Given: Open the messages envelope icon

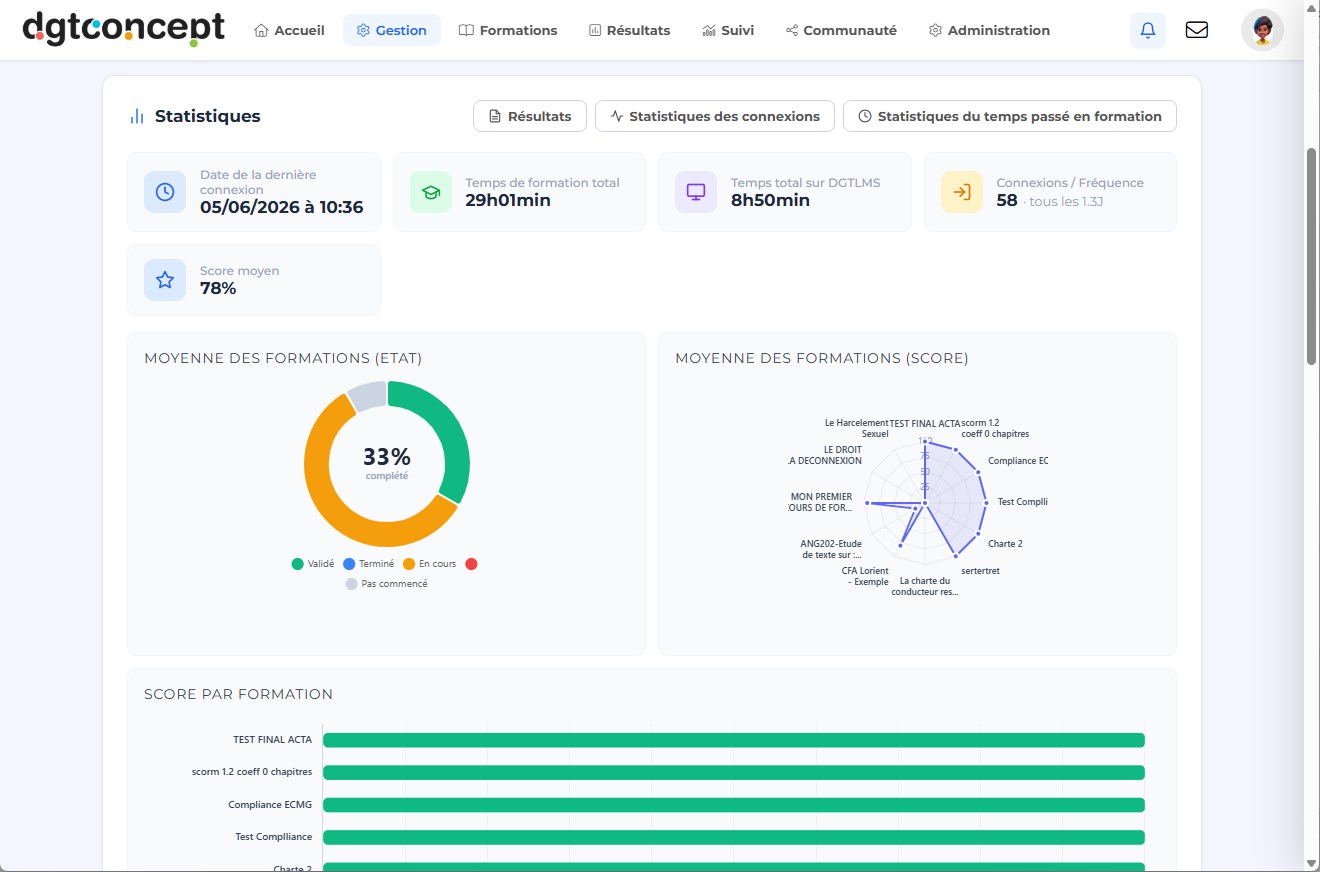Looking at the screenshot, I should pos(1196,30).
